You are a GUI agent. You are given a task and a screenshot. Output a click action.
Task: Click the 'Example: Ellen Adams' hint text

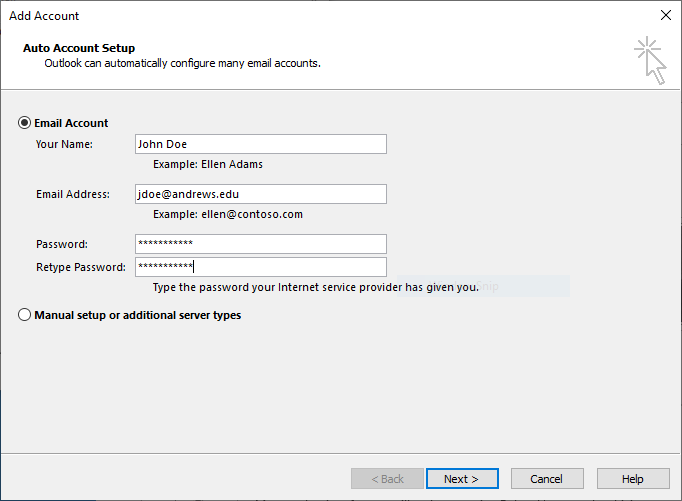pyautogui.click(x=208, y=164)
